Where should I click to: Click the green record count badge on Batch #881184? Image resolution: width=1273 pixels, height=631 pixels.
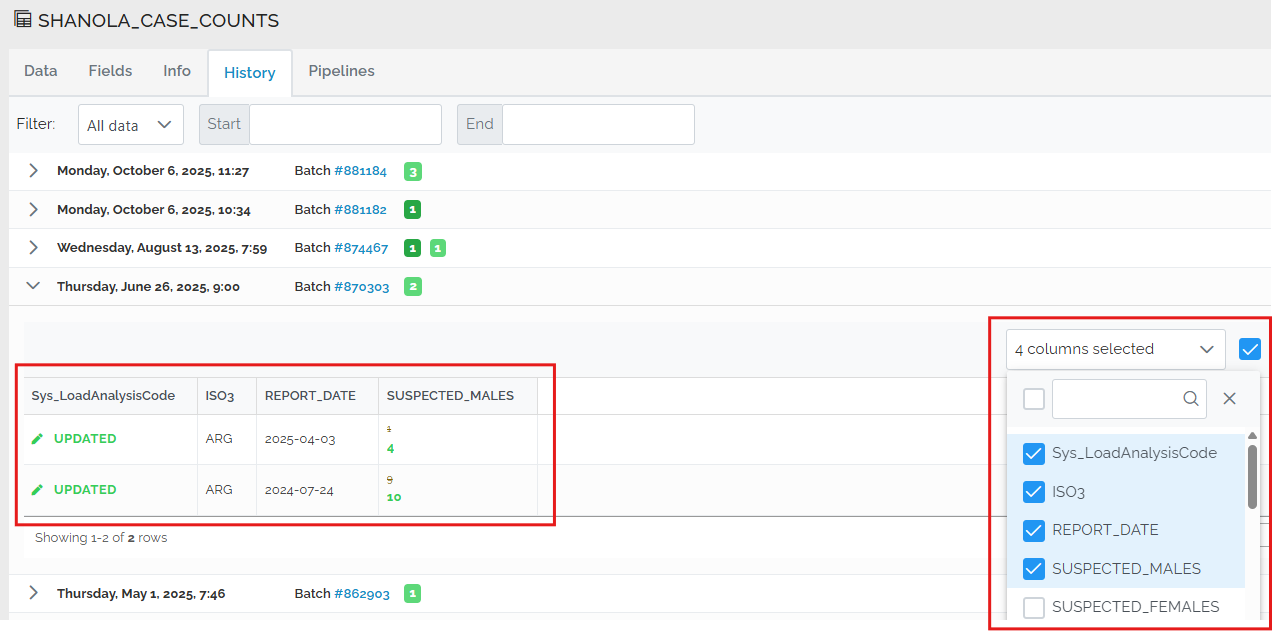tap(413, 171)
